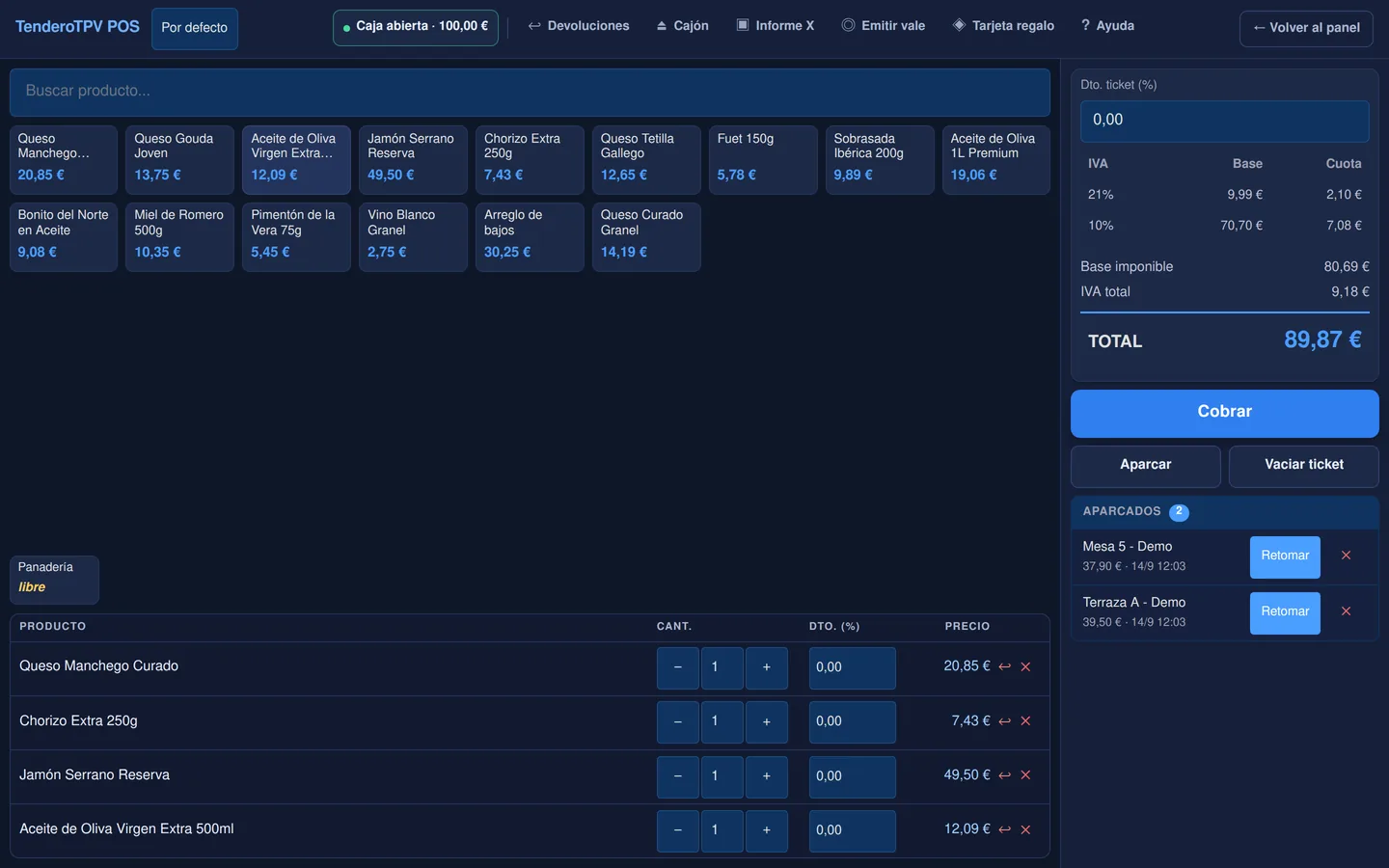Open Devoluciones from the top bar
The width and height of the screenshot is (1389, 868).
[579, 26]
